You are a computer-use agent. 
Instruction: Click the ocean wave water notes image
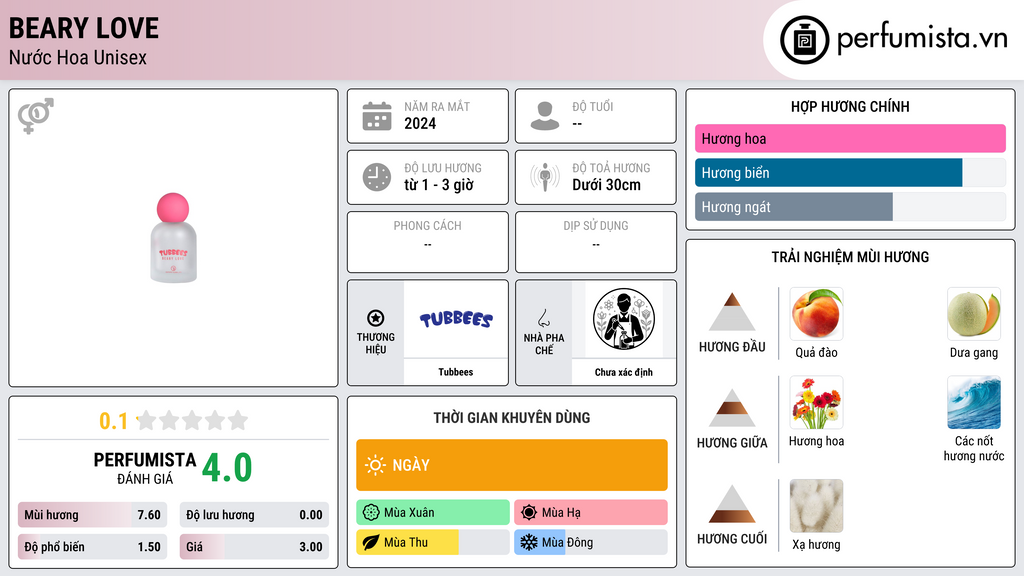974,402
